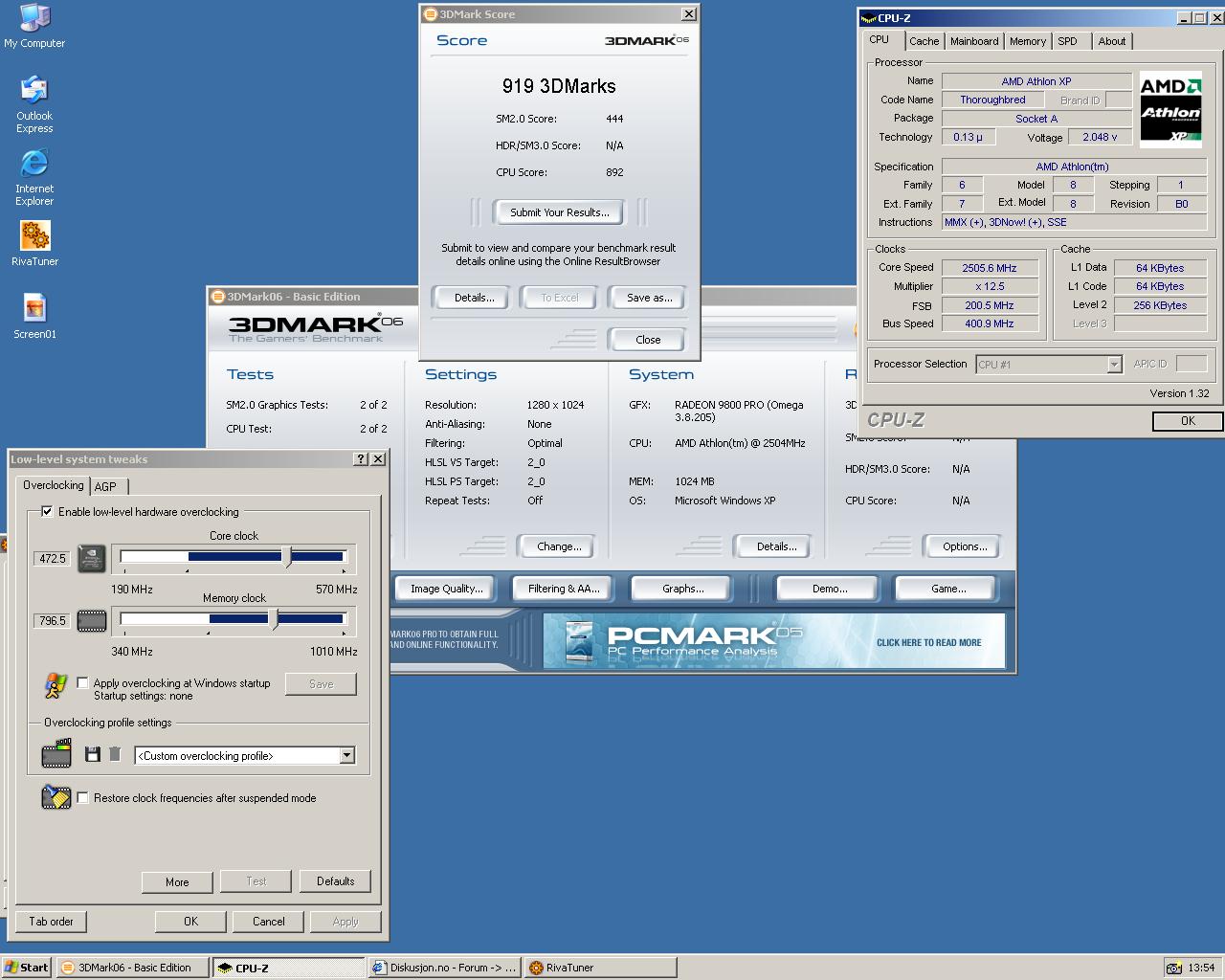Switch to the AGP tab
This screenshot has height=980, width=1225.
(x=105, y=487)
